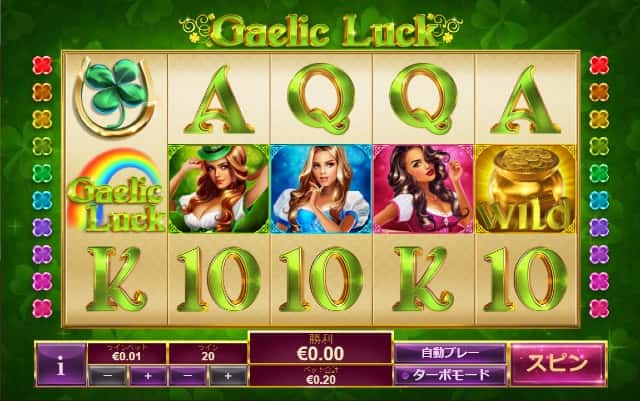Decrease the line bet amount

pyautogui.click(x=108, y=376)
